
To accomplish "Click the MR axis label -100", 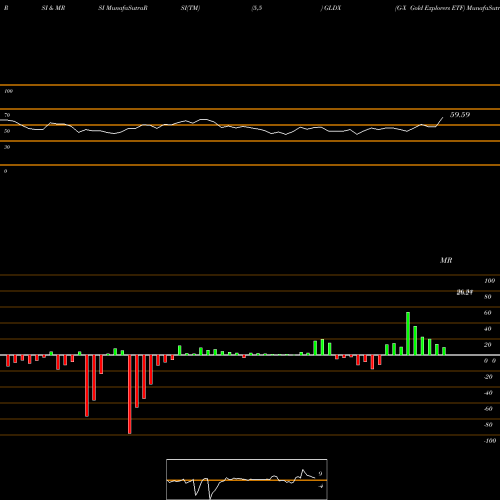I will [x=490, y=441].
